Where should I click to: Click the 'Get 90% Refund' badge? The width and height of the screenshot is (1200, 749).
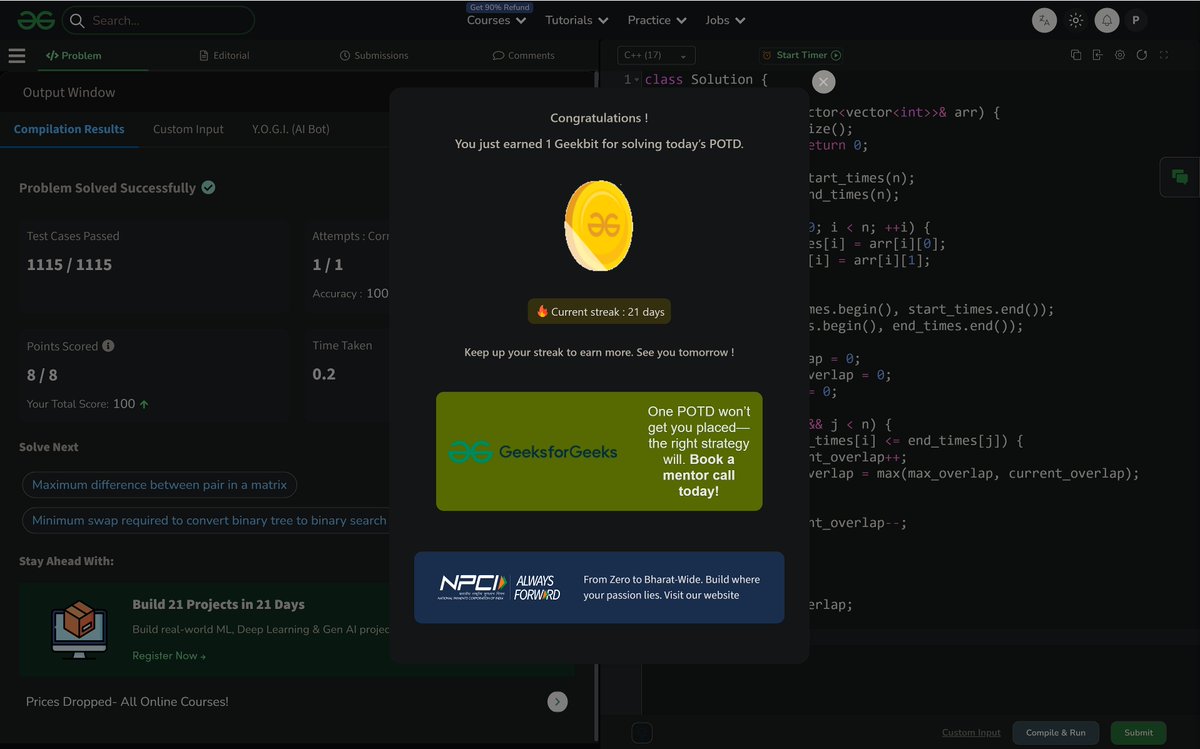coord(499,7)
